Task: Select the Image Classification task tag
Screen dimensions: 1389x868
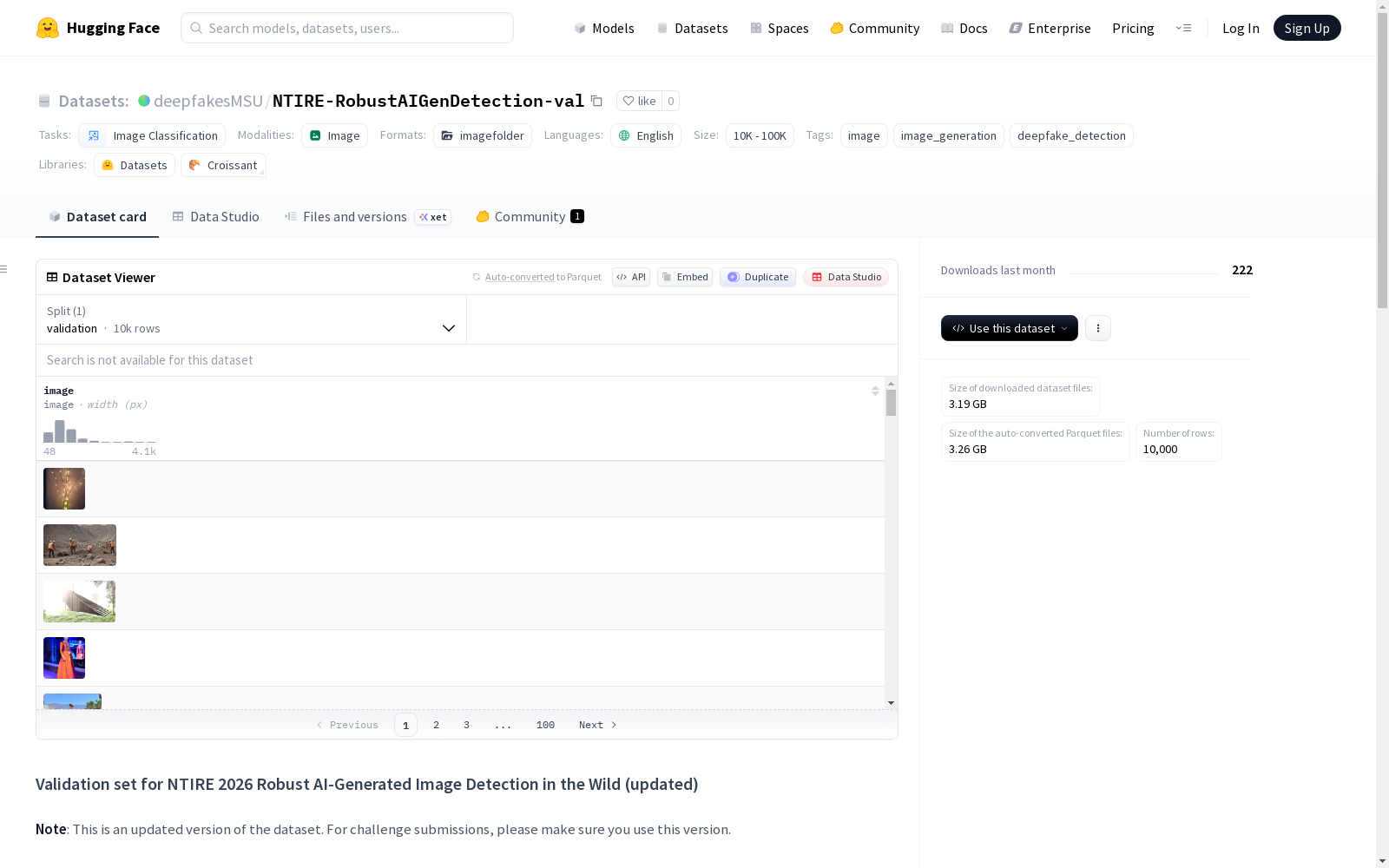Action: pos(152,135)
